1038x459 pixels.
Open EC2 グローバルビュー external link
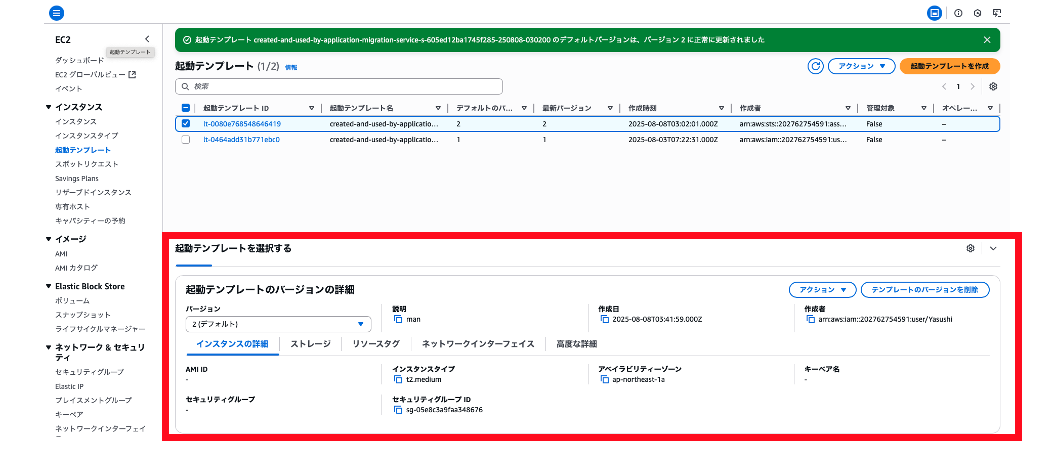pyautogui.click(x=96, y=74)
